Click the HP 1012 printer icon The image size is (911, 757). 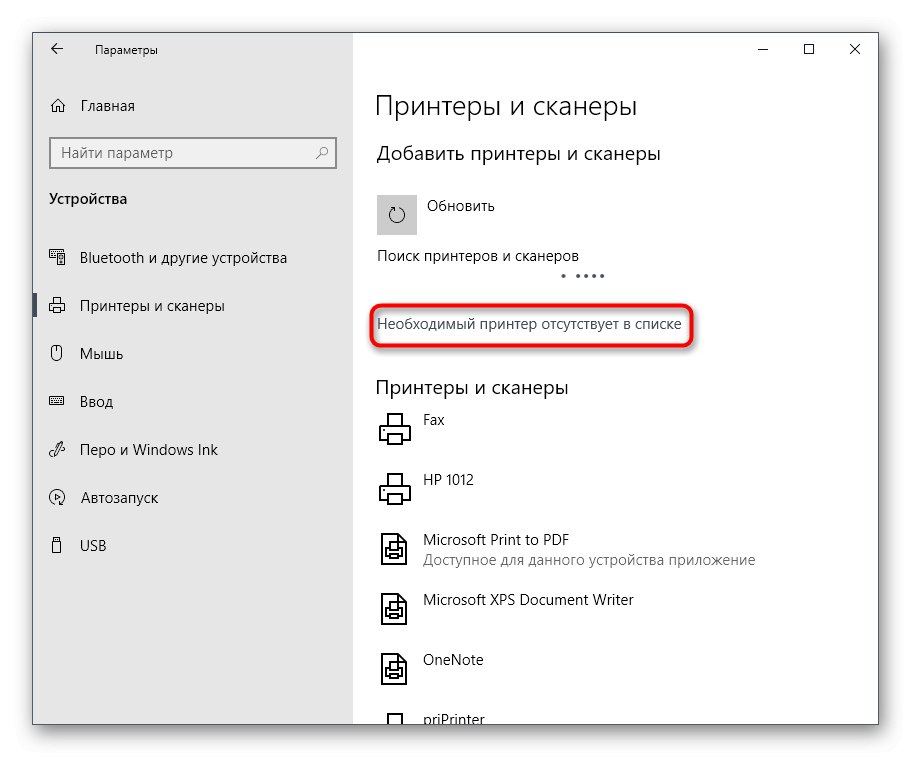(394, 489)
